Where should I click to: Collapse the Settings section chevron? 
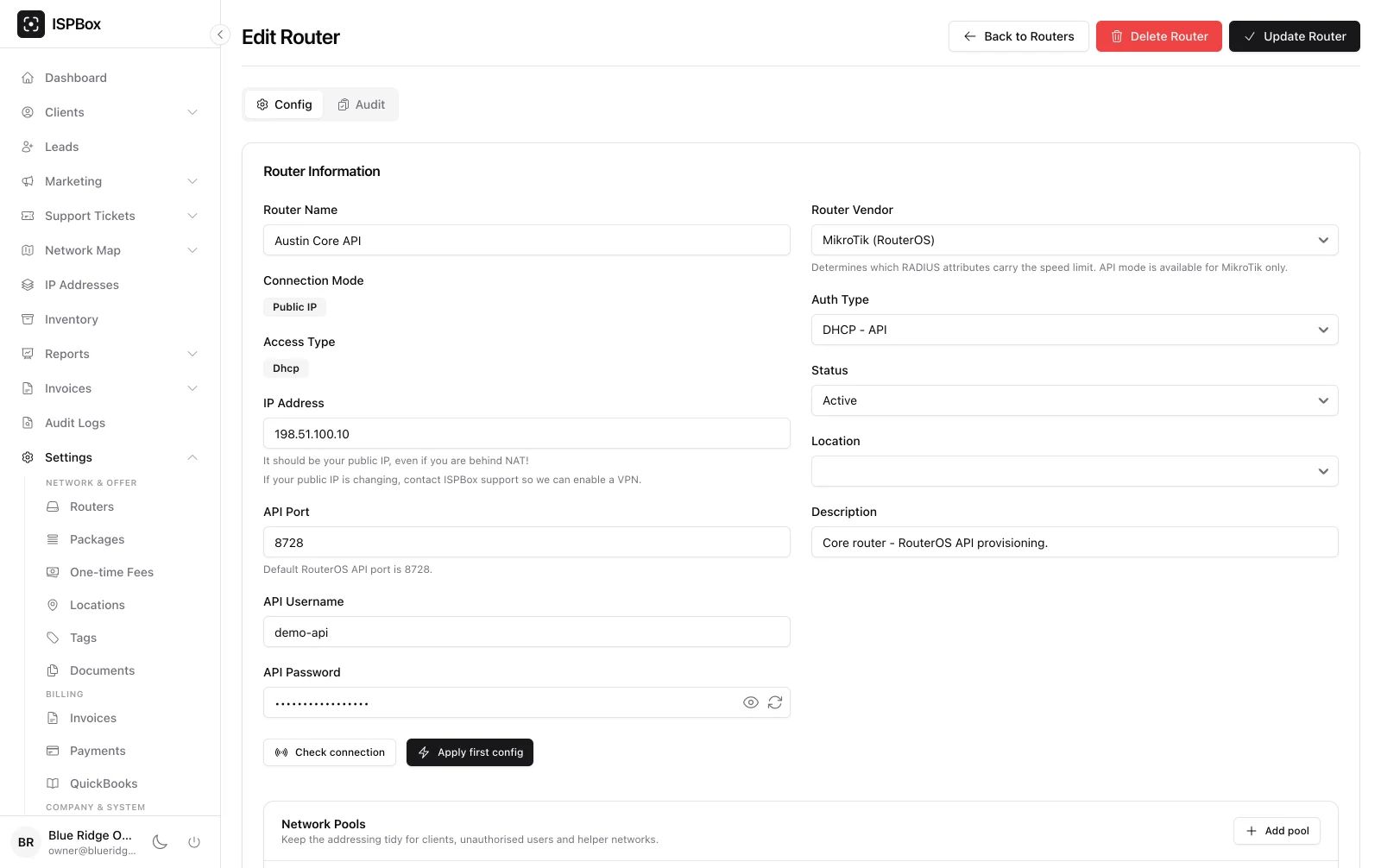coord(192,457)
